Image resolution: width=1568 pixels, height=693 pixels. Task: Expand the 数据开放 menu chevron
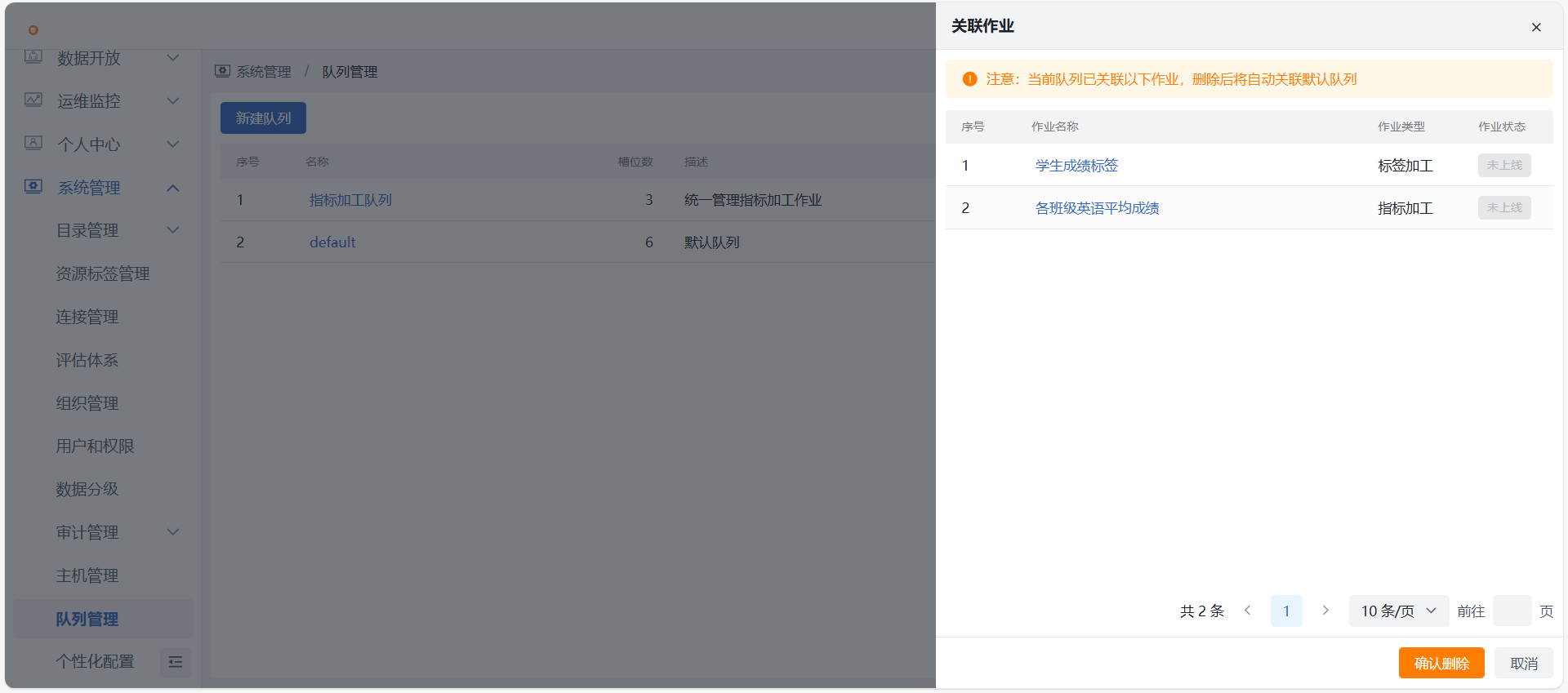[173, 58]
